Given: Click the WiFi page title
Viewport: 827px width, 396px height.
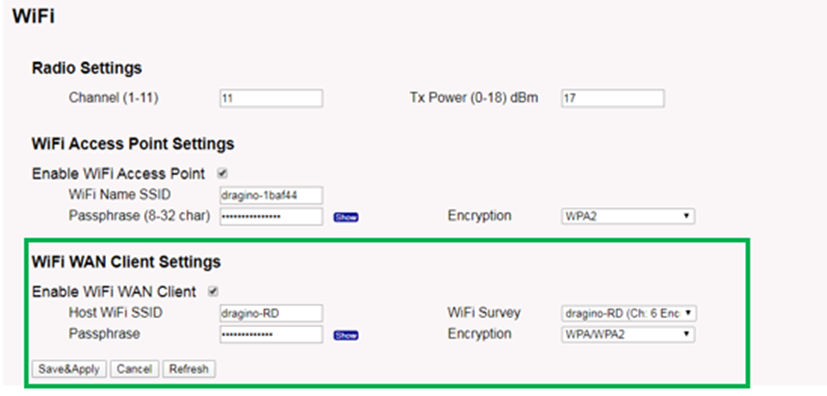Looking at the screenshot, I should [x=34, y=16].
